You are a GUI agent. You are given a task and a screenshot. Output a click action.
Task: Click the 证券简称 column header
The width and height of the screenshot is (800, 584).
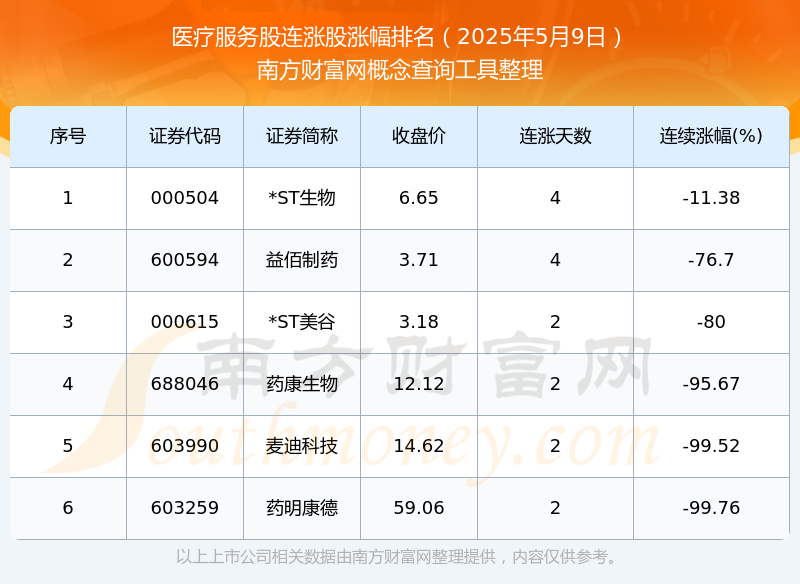(x=302, y=136)
